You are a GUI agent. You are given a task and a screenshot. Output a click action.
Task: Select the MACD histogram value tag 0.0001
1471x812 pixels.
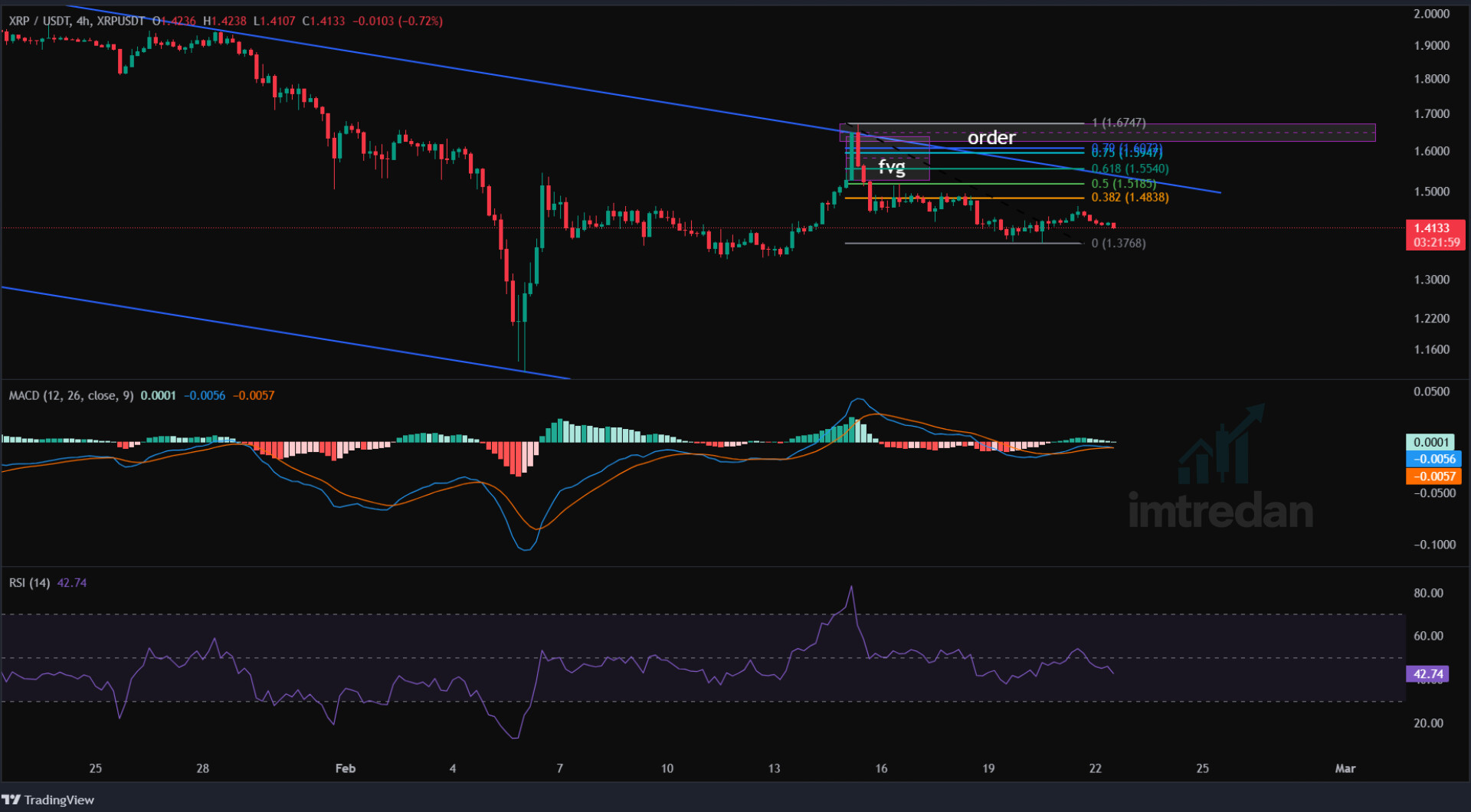(x=1430, y=442)
